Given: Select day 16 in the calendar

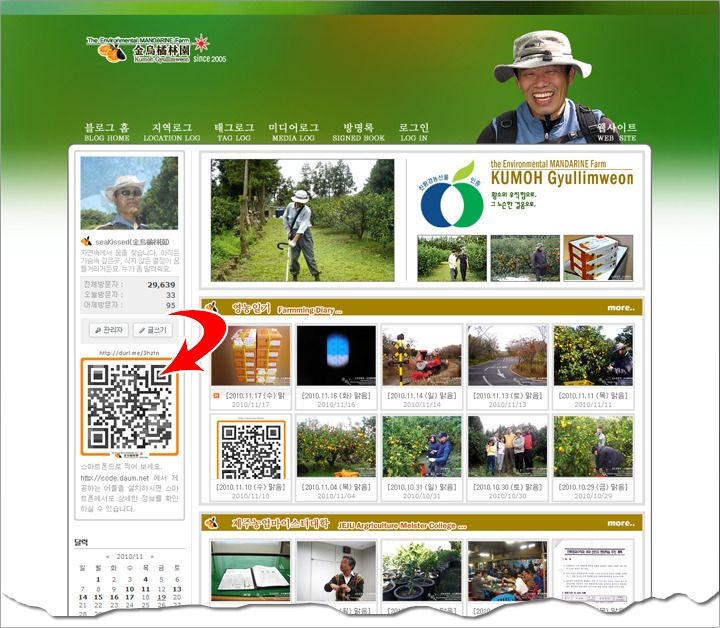Looking at the screenshot, I should pyautogui.click(x=114, y=597).
